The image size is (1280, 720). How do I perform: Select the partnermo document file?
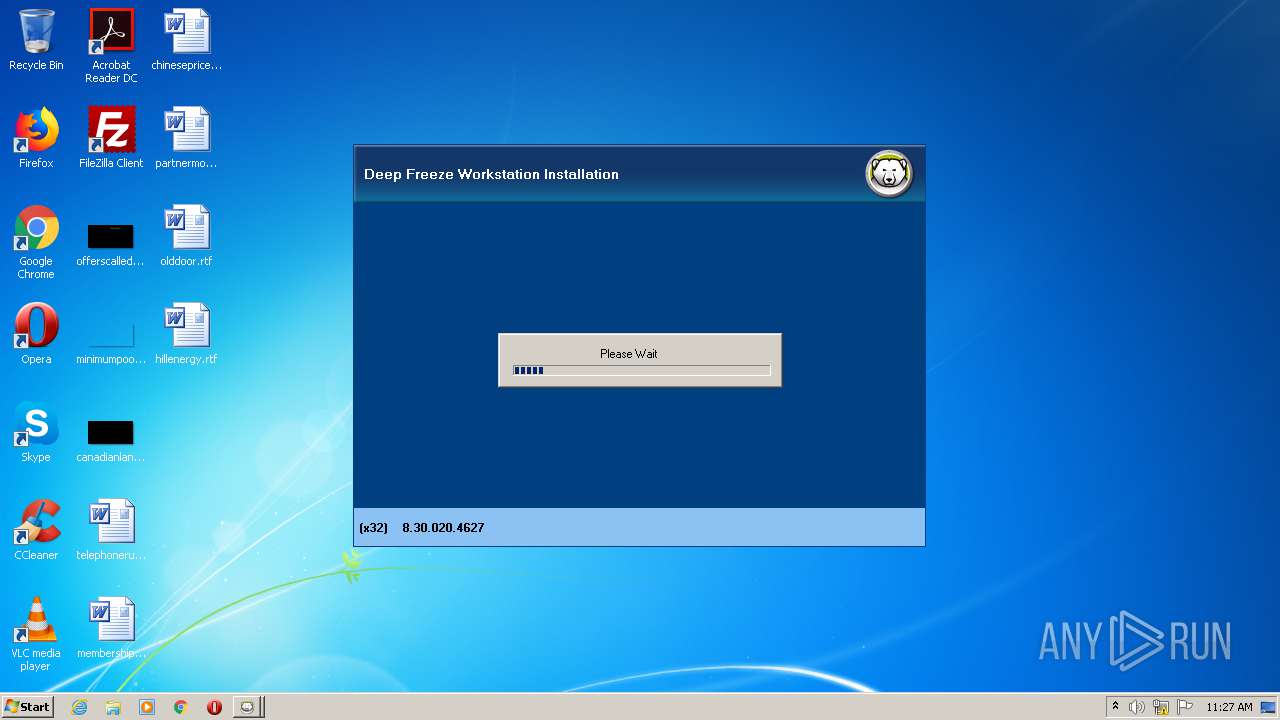pos(187,138)
